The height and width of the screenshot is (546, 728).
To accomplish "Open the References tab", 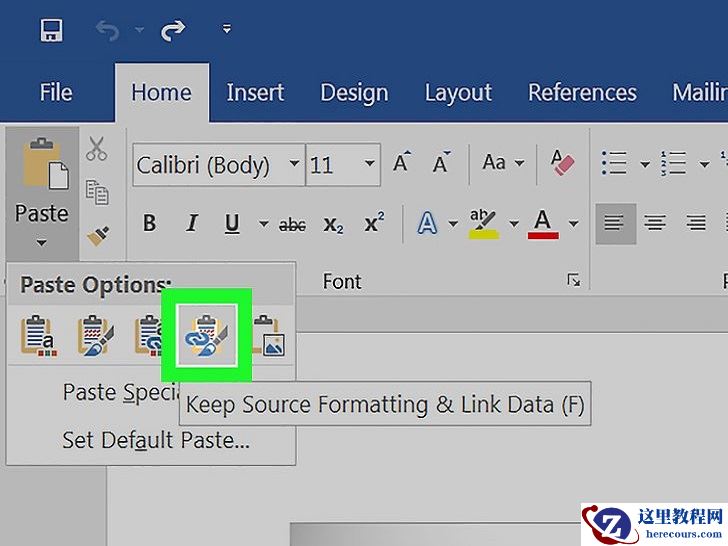I will click(582, 92).
